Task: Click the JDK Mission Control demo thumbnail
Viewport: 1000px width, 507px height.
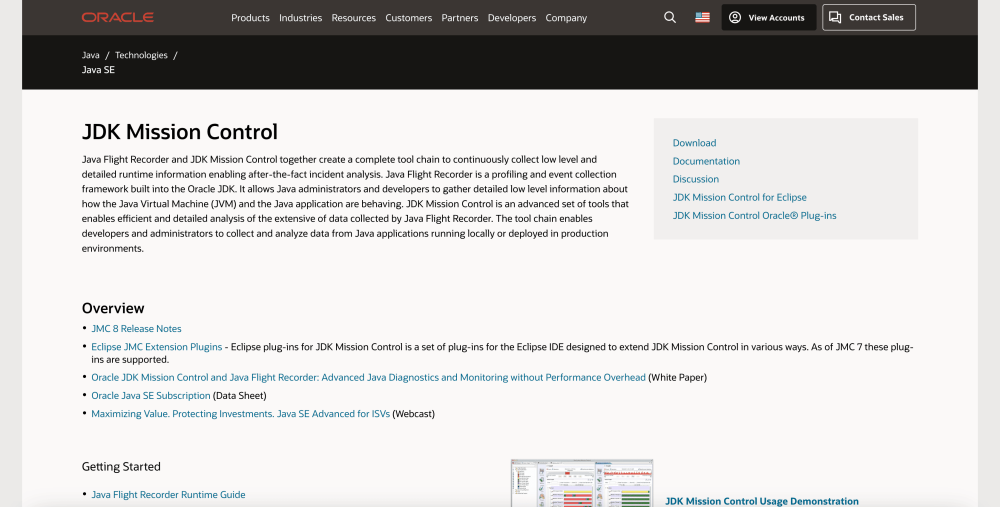Action: (582, 483)
